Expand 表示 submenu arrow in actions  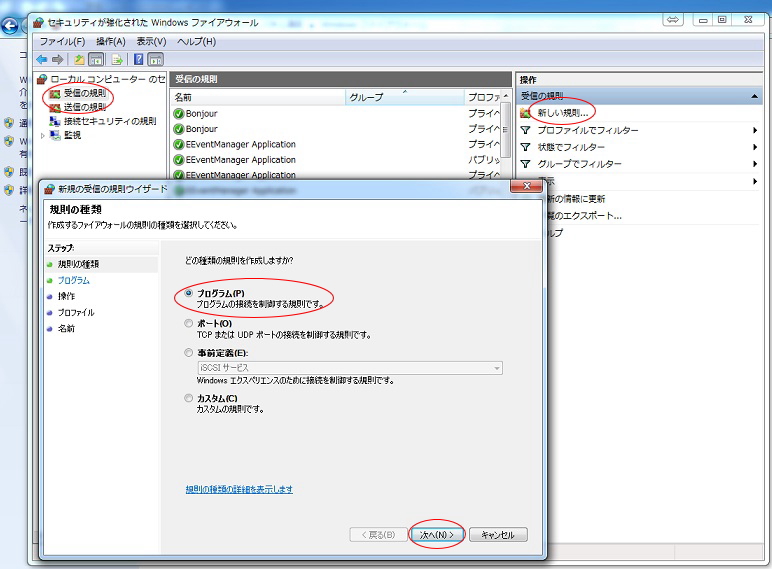click(x=755, y=182)
